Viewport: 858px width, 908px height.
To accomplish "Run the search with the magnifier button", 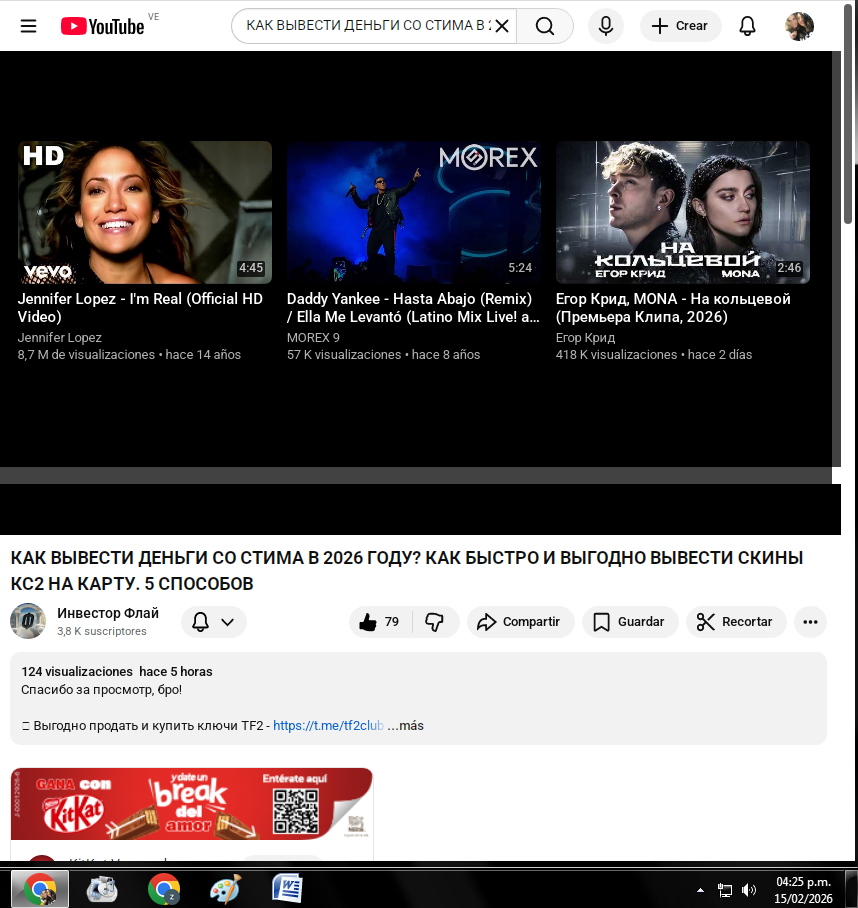I will pyautogui.click(x=545, y=26).
